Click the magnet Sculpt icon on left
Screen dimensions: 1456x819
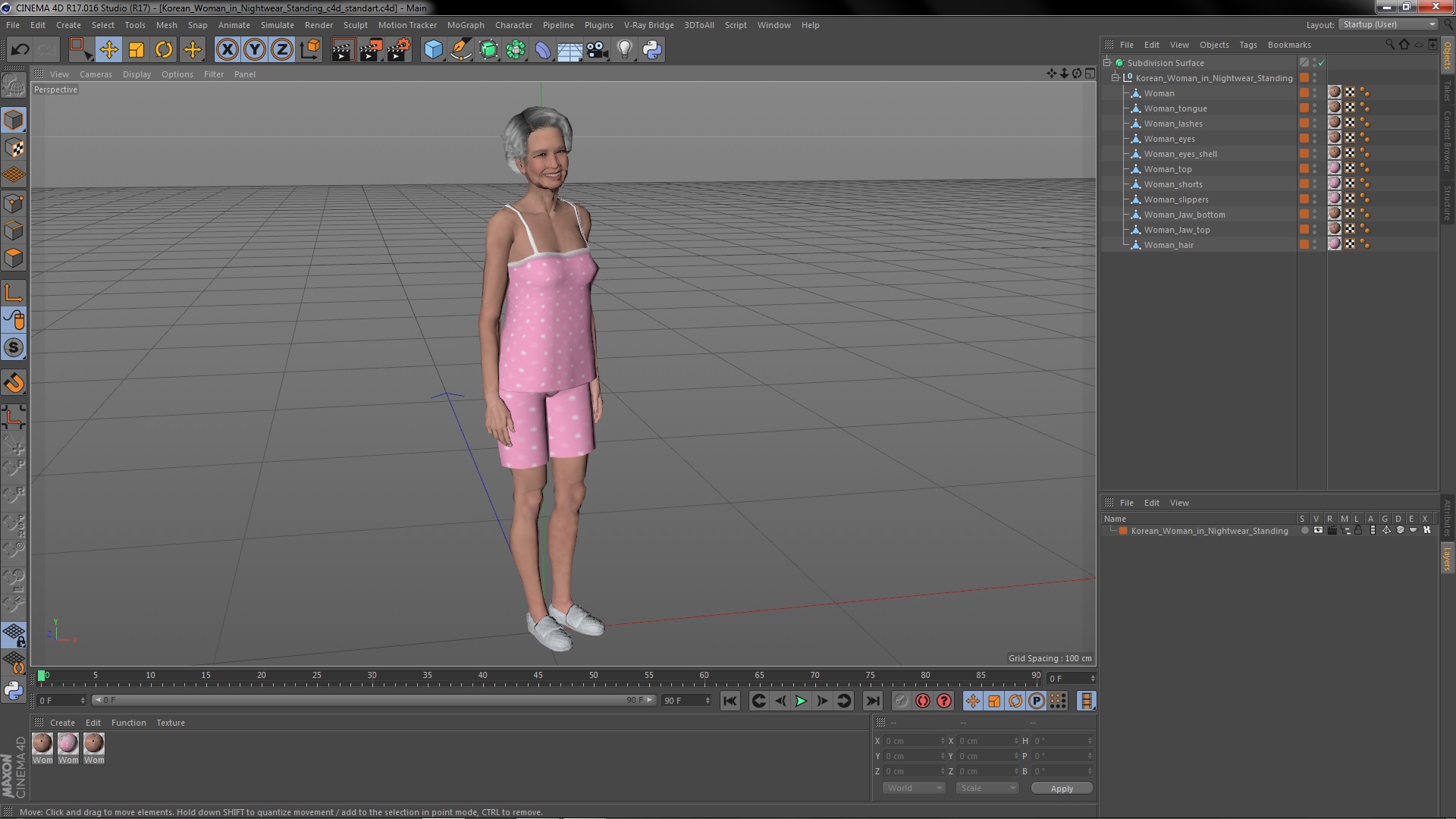coord(14,383)
